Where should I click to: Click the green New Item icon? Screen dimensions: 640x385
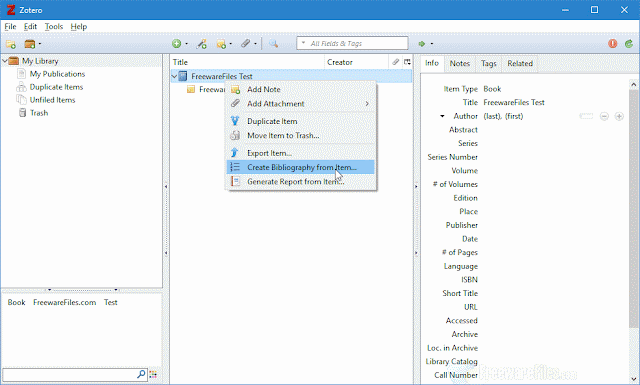tap(177, 44)
